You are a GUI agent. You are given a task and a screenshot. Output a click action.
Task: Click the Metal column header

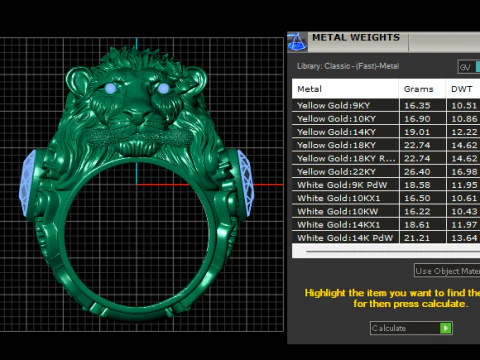(x=345, y=89)
